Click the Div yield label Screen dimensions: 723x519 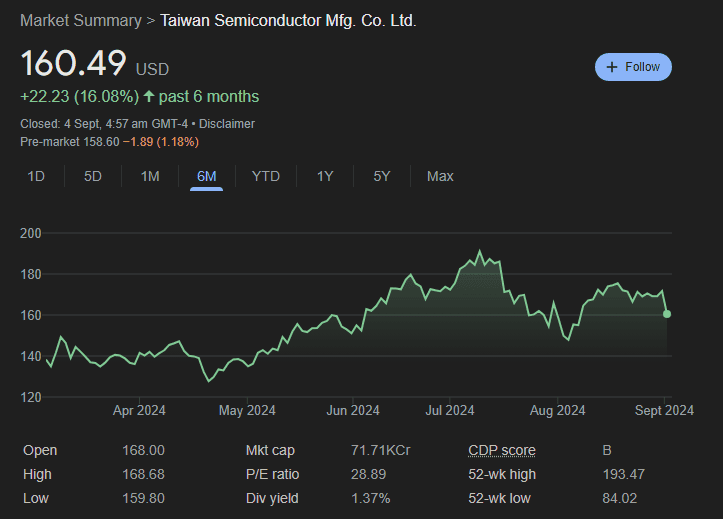click(272, 498)
